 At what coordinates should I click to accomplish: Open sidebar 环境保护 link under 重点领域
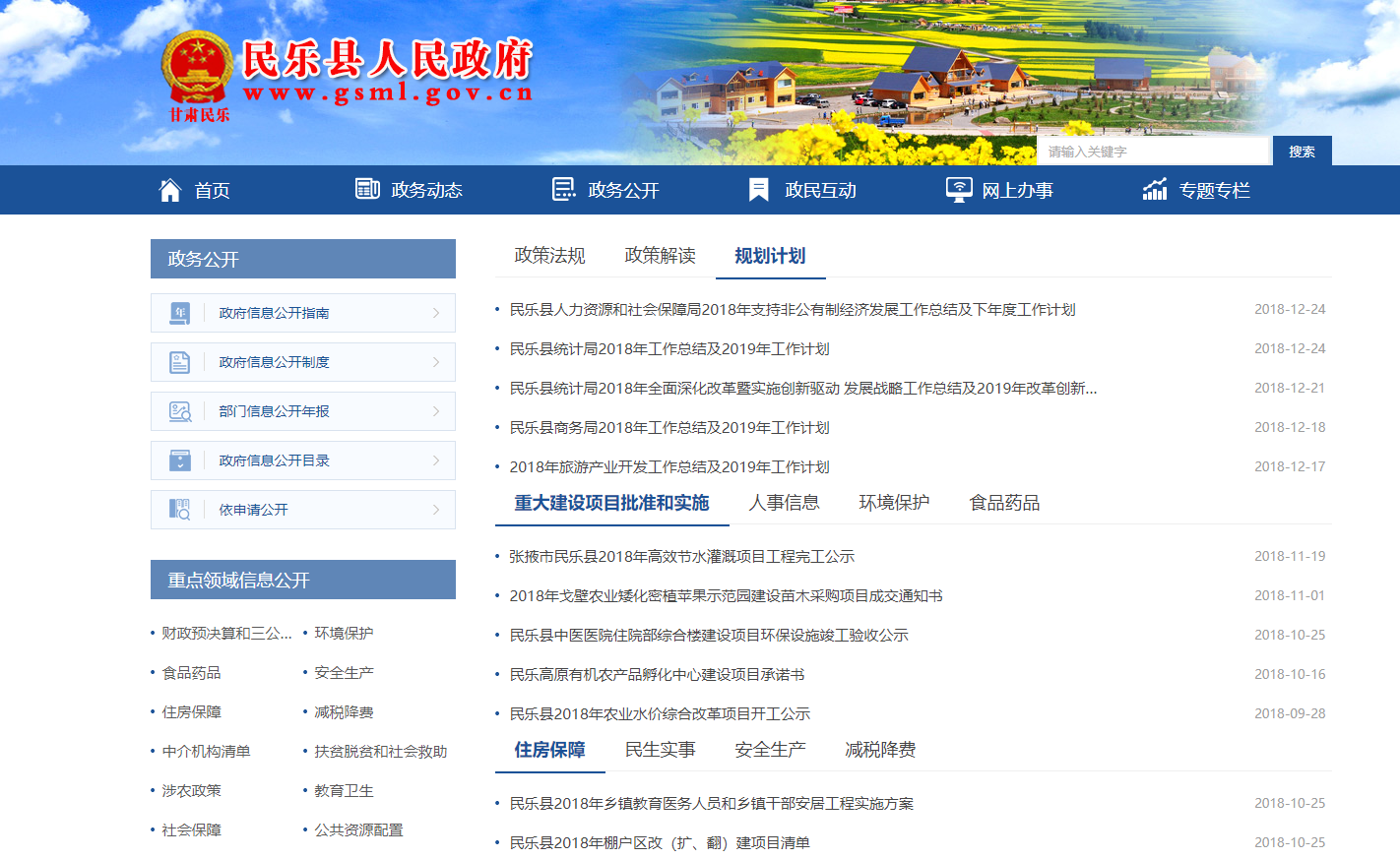point(344,633)
